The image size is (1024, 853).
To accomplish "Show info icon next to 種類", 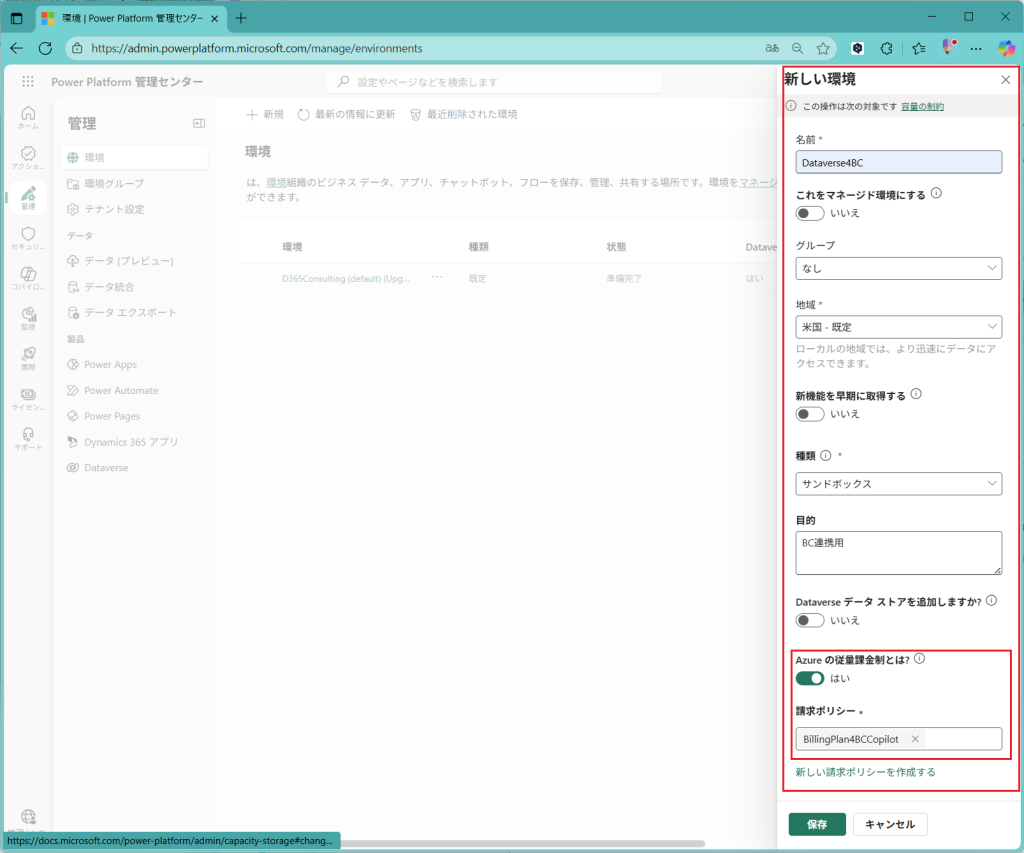I will click(x=825, y=455).
